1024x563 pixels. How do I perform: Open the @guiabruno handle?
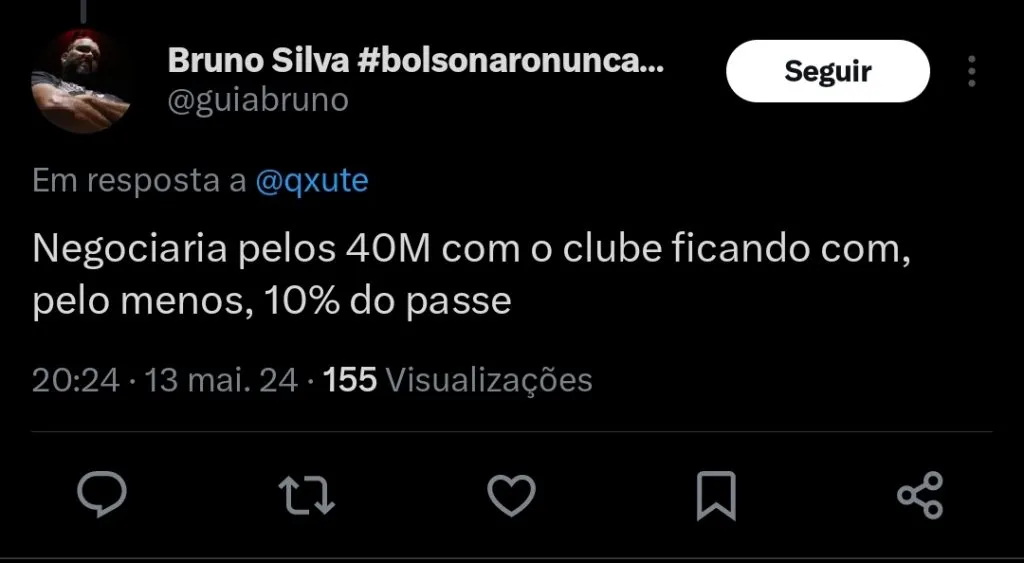pos(258,100)
